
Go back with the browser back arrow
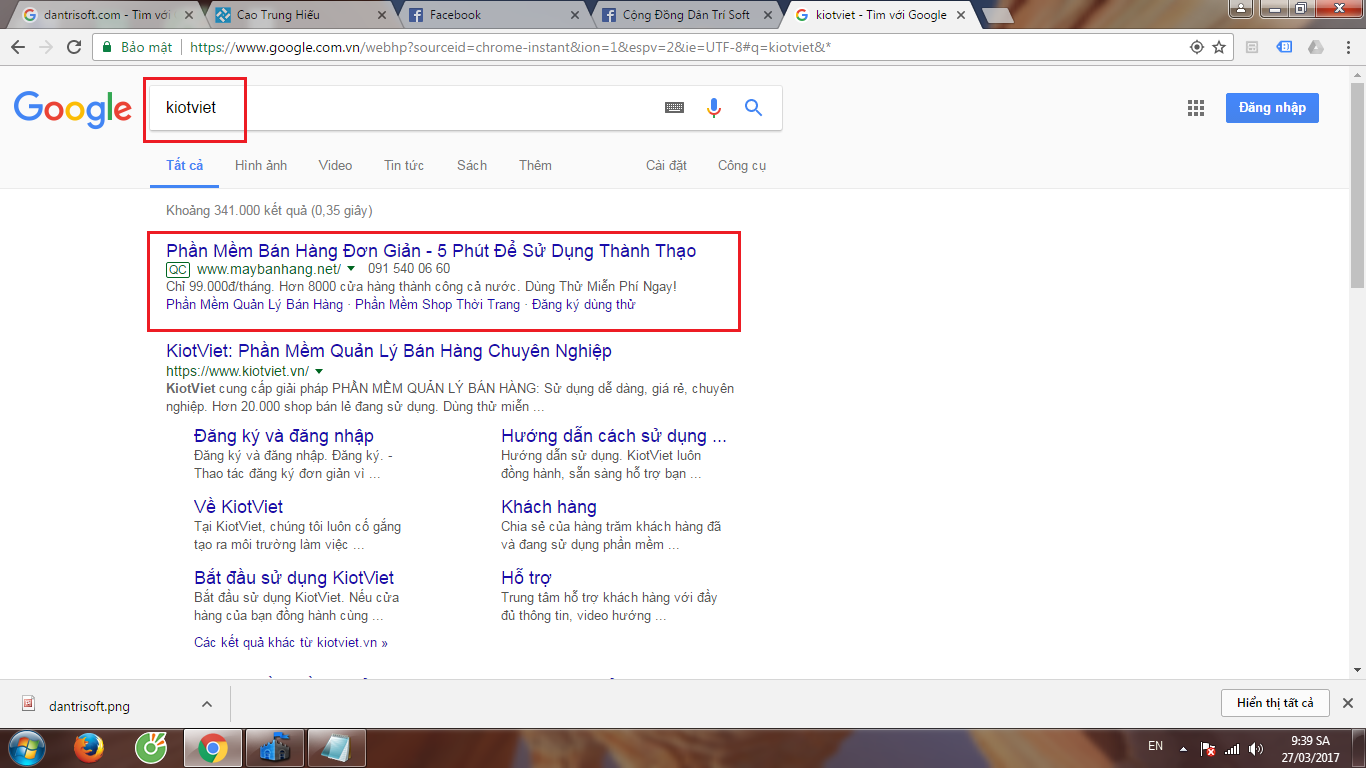pos(18,47)
